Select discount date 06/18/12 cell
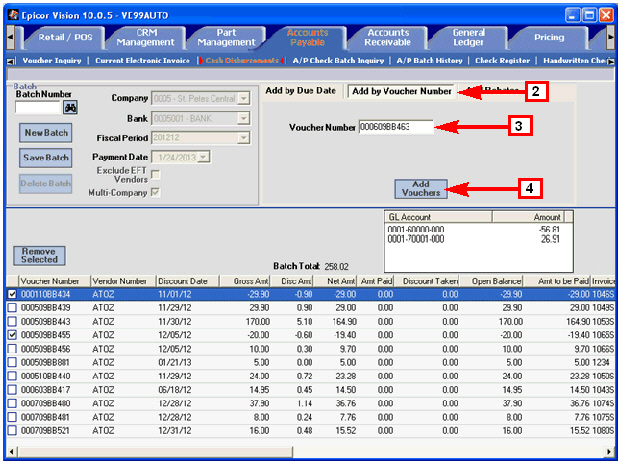The height and width of the screenshot is (466, 621). coord(175,390)
